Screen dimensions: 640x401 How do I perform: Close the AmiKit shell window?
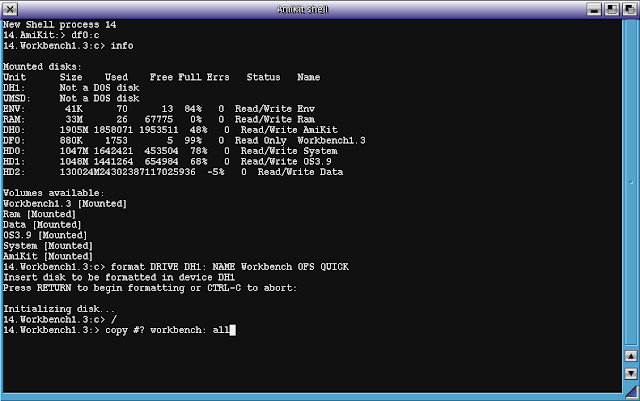(10, 9)
